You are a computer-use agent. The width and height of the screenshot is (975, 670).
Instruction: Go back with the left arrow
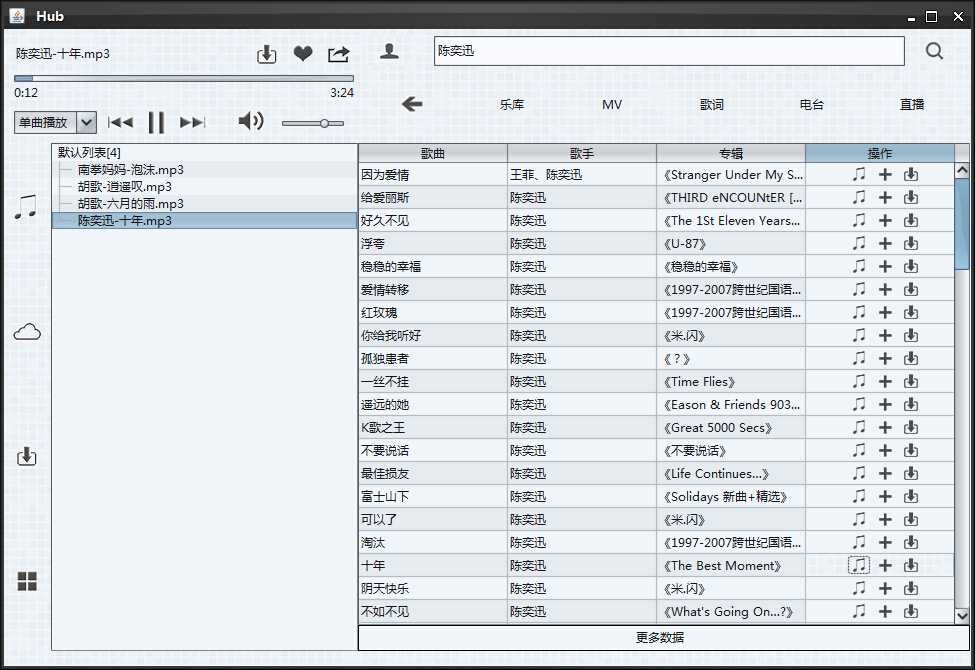tap(412, 104)
